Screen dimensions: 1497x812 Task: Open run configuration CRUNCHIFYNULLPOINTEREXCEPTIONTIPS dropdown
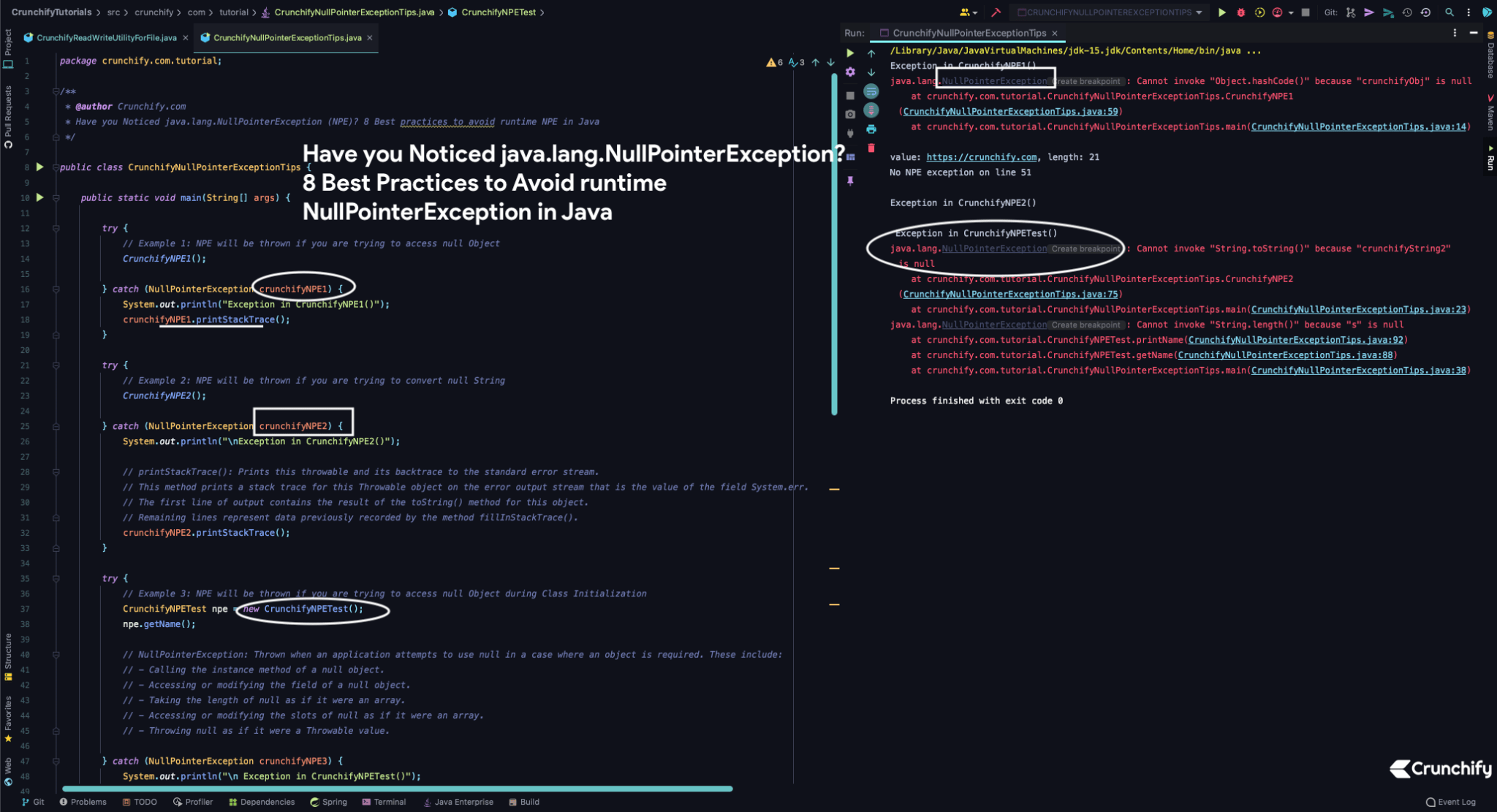(1110, 12)
